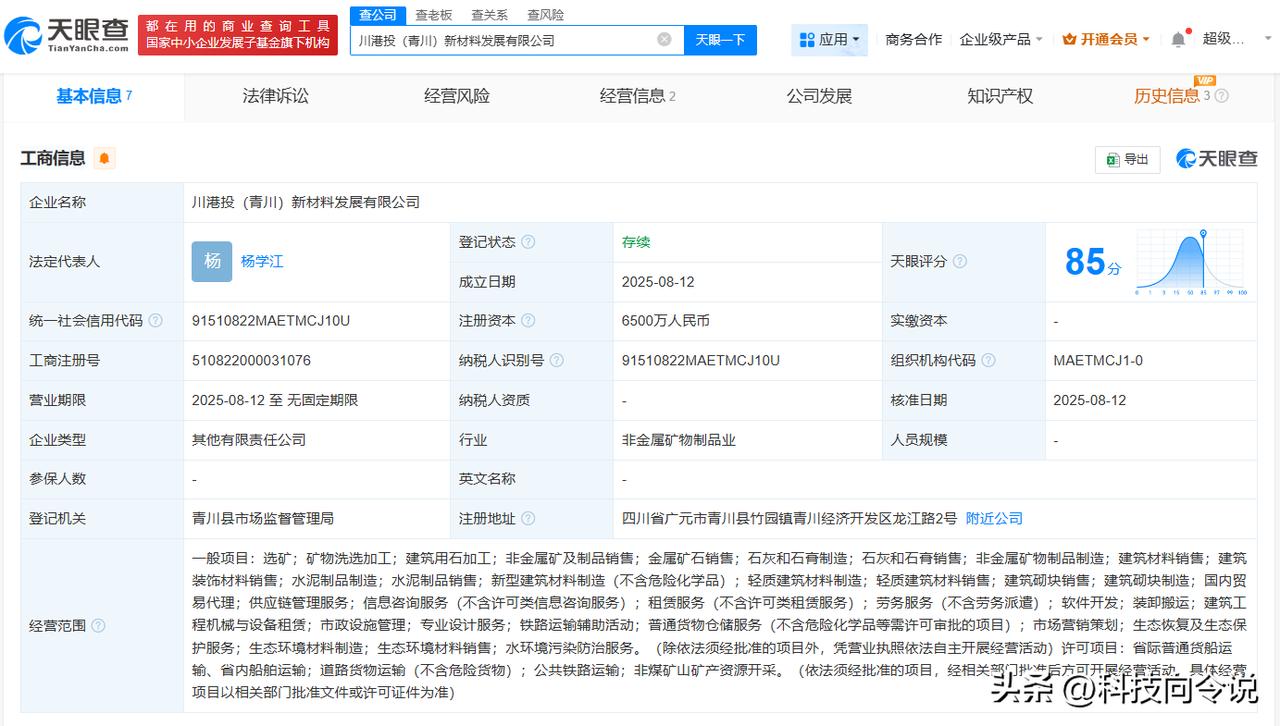Image resolution: width=1280 pixels, height=726 pixels.
Task: Switch to the 查风险 search tab
Action: (x=546, y=15)
